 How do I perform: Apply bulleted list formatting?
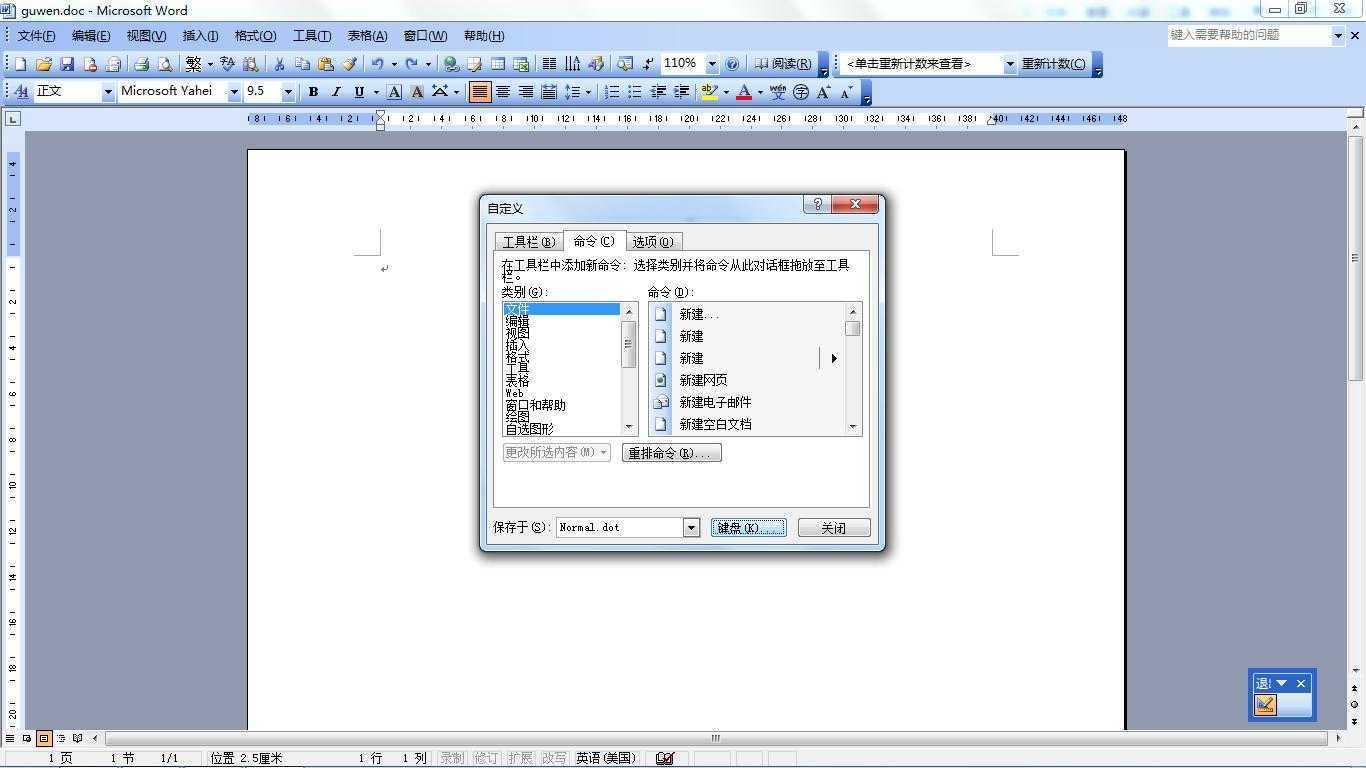point(635,92)
